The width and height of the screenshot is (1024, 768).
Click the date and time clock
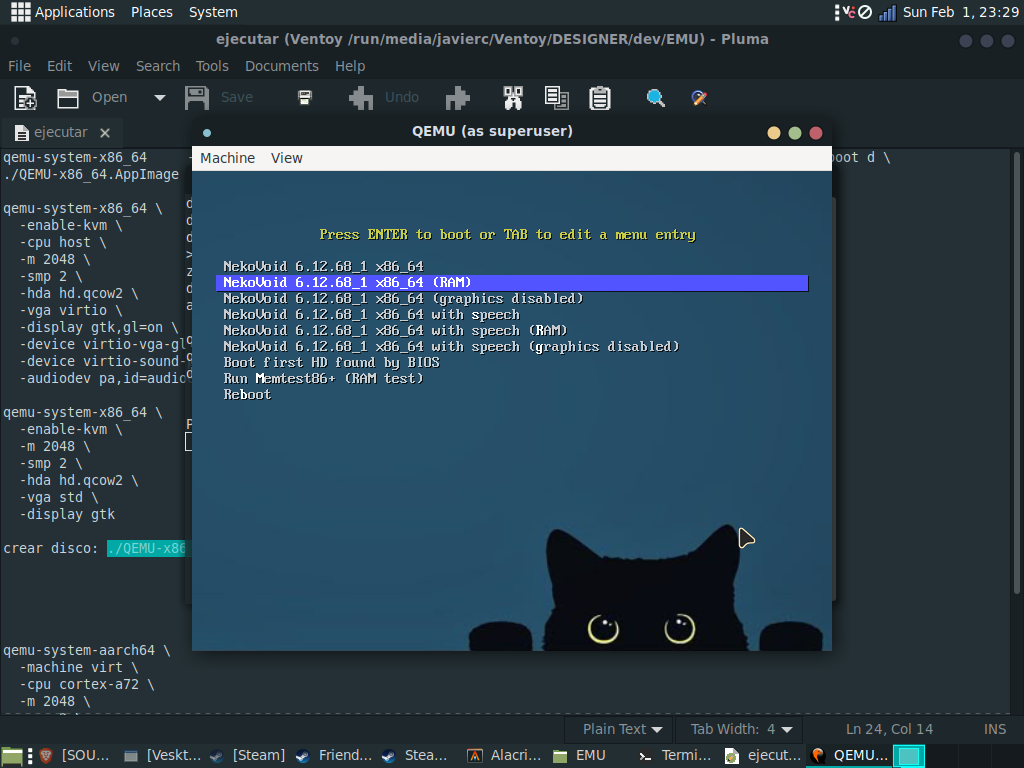(x=961, y=12)
